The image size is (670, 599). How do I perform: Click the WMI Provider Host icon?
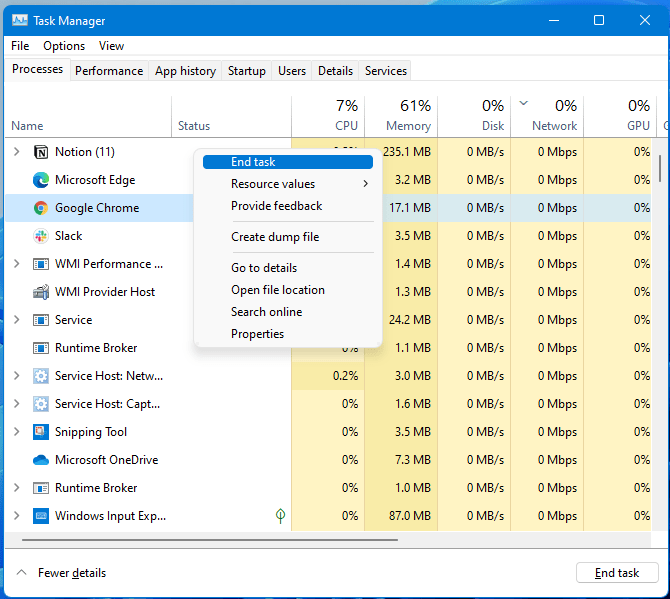coord(41,292)
